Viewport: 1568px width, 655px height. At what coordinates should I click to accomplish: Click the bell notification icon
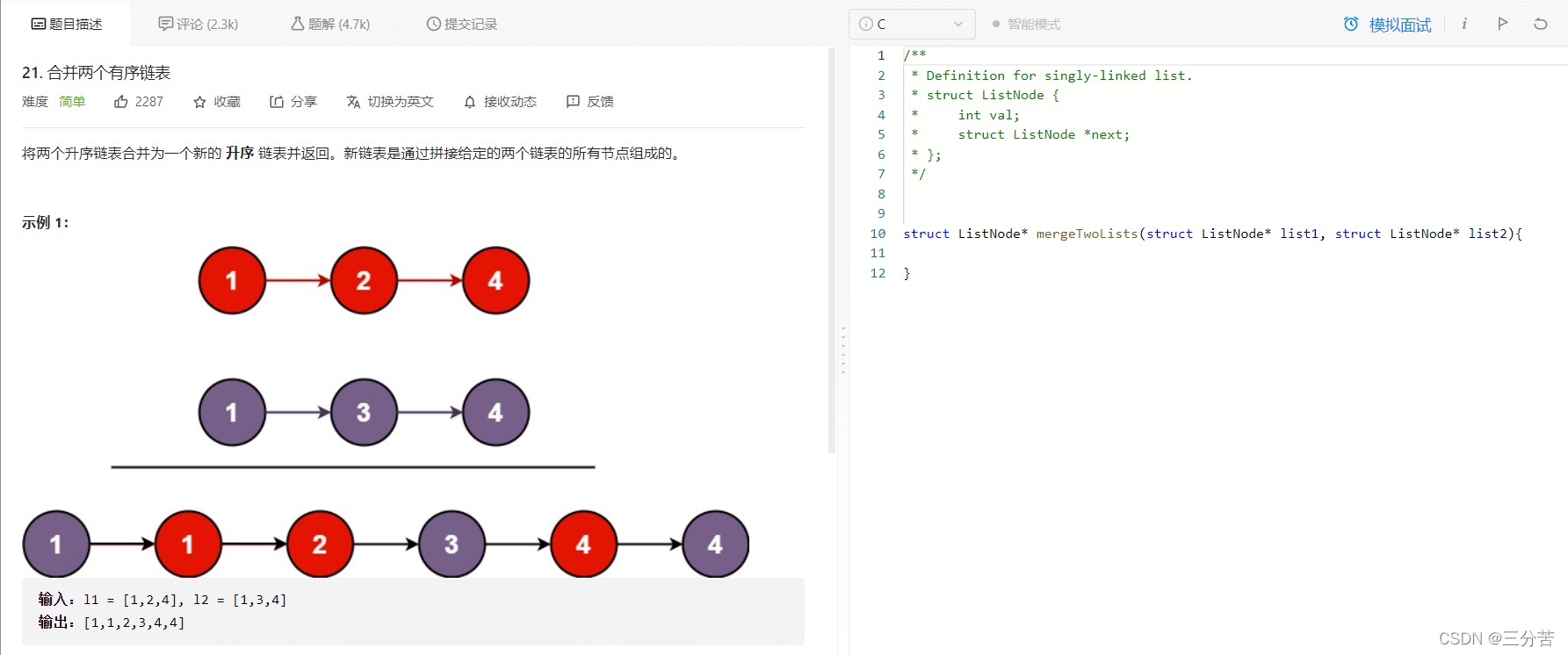(470, 102)
